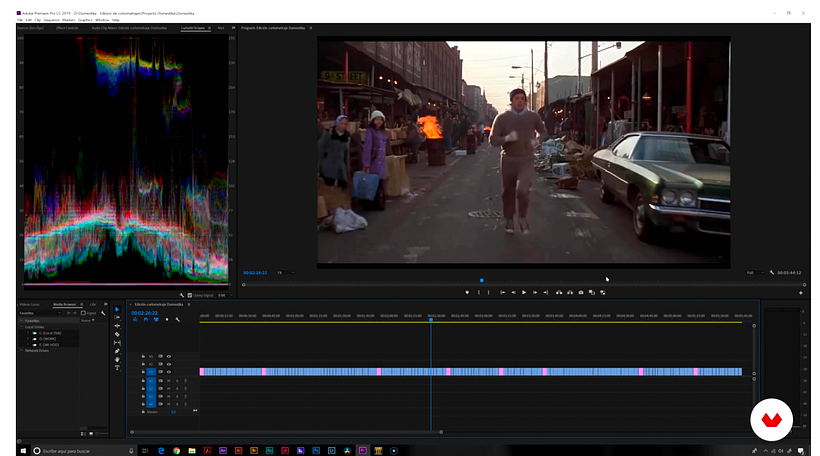Switch to the Effect Controls tab
Image resolution: width=820 pixels, height=456 pixels.
point(67,28)
